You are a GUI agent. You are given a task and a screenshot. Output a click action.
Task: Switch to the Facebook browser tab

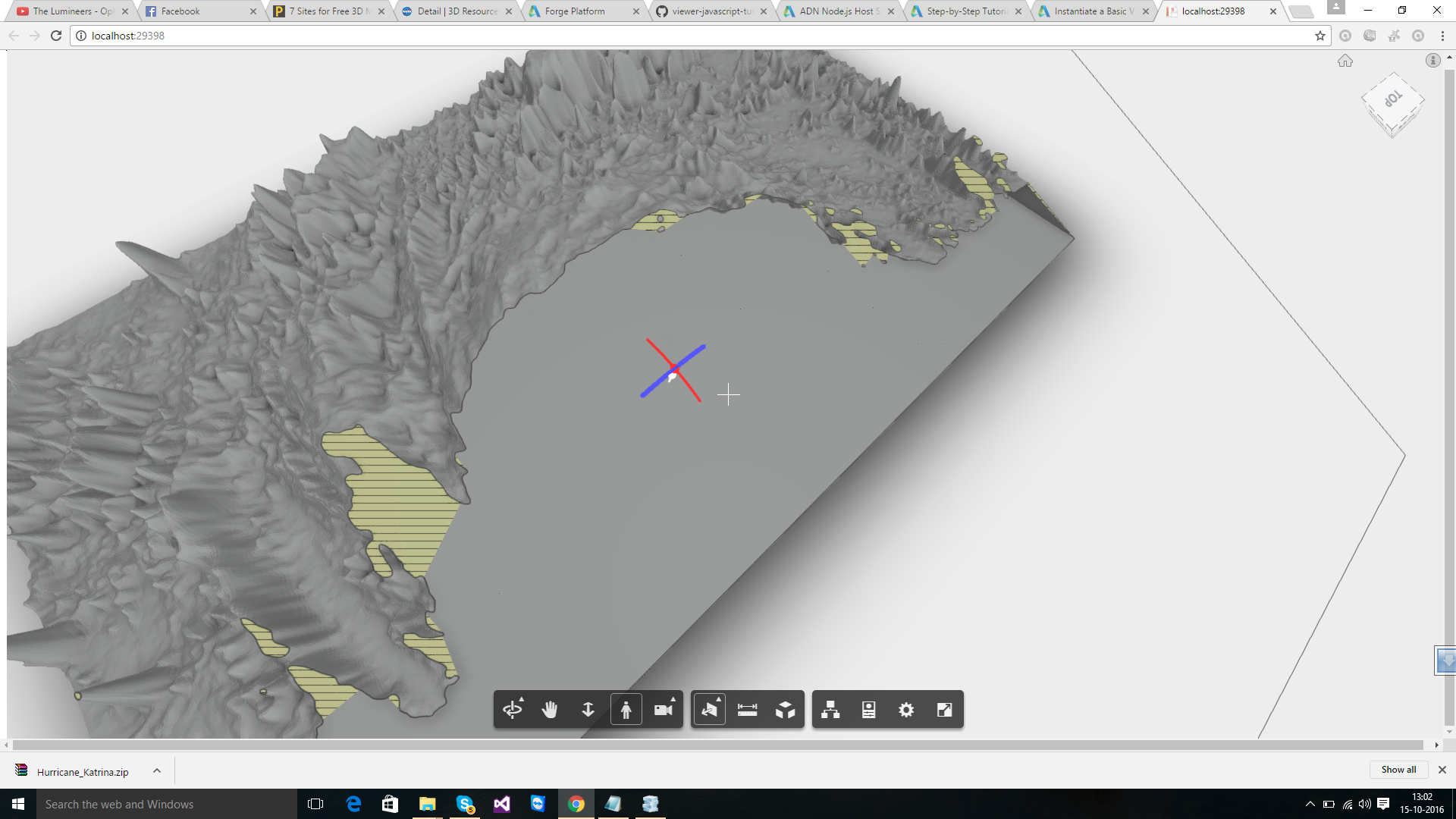pos(180,11)
